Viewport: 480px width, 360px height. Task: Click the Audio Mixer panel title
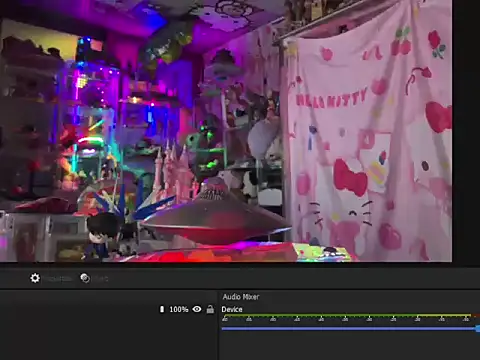point(241,297)
